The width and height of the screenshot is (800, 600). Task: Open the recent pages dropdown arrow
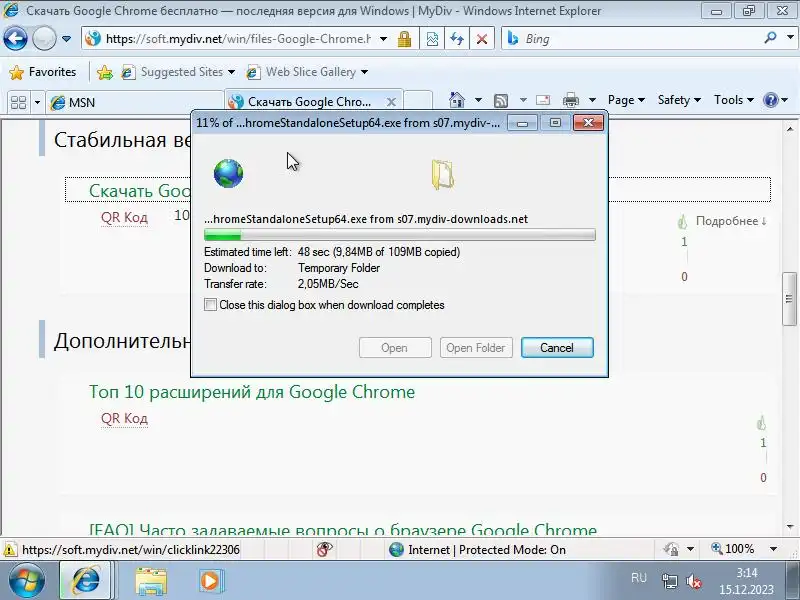click(x=66, y=39)
